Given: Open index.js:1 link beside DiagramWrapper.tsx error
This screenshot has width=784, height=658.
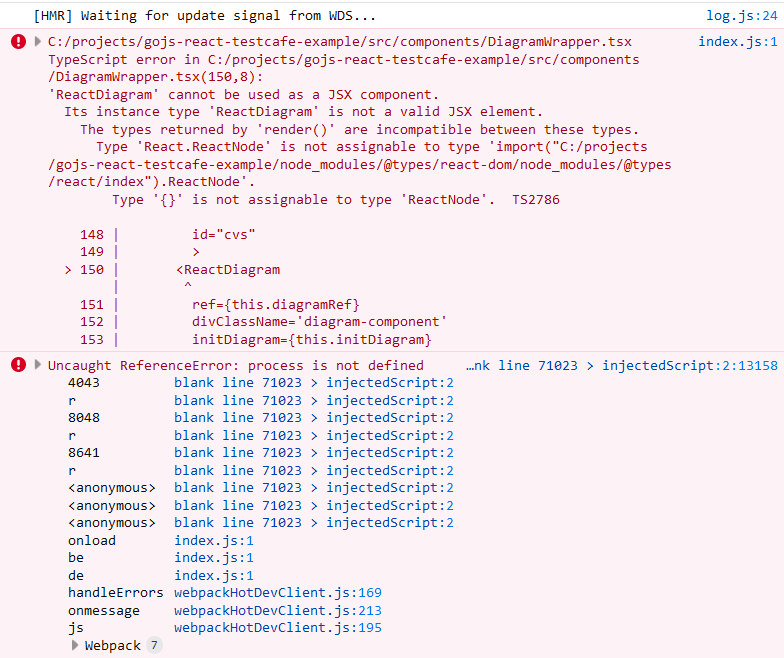Looking at the screenshot, I should (738, 42).
